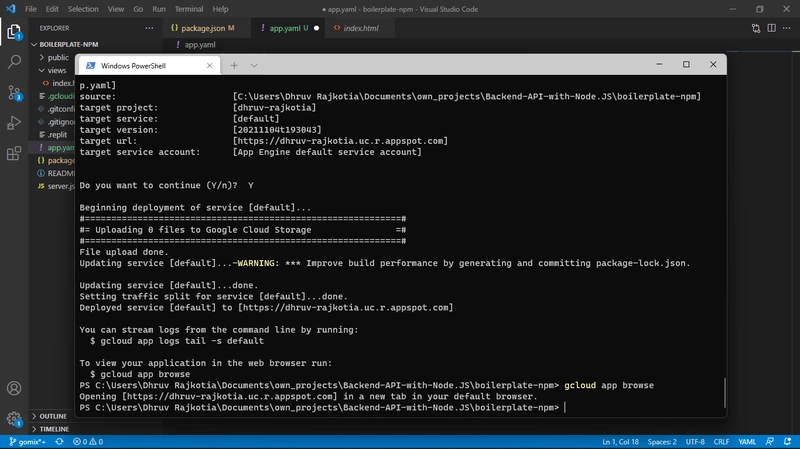Select .replit file in explorer
800x449 pixels.
[x=57, y=135]
